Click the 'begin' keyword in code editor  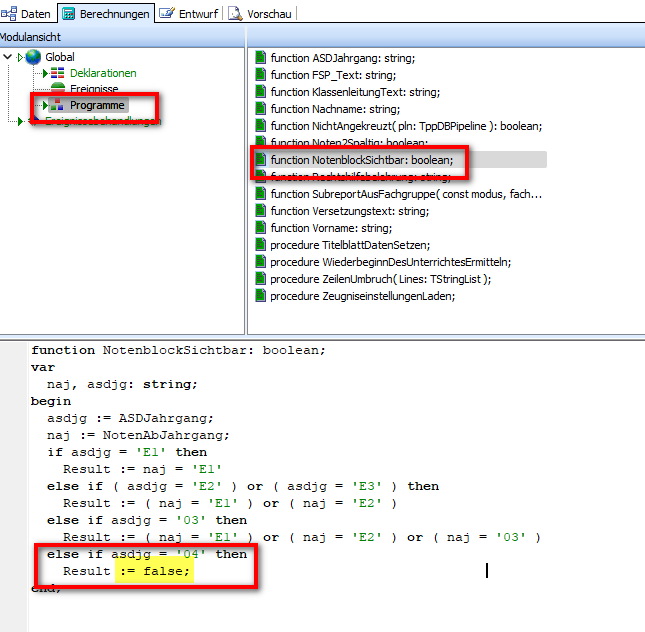pyautogui.click(x=51, y=401)
